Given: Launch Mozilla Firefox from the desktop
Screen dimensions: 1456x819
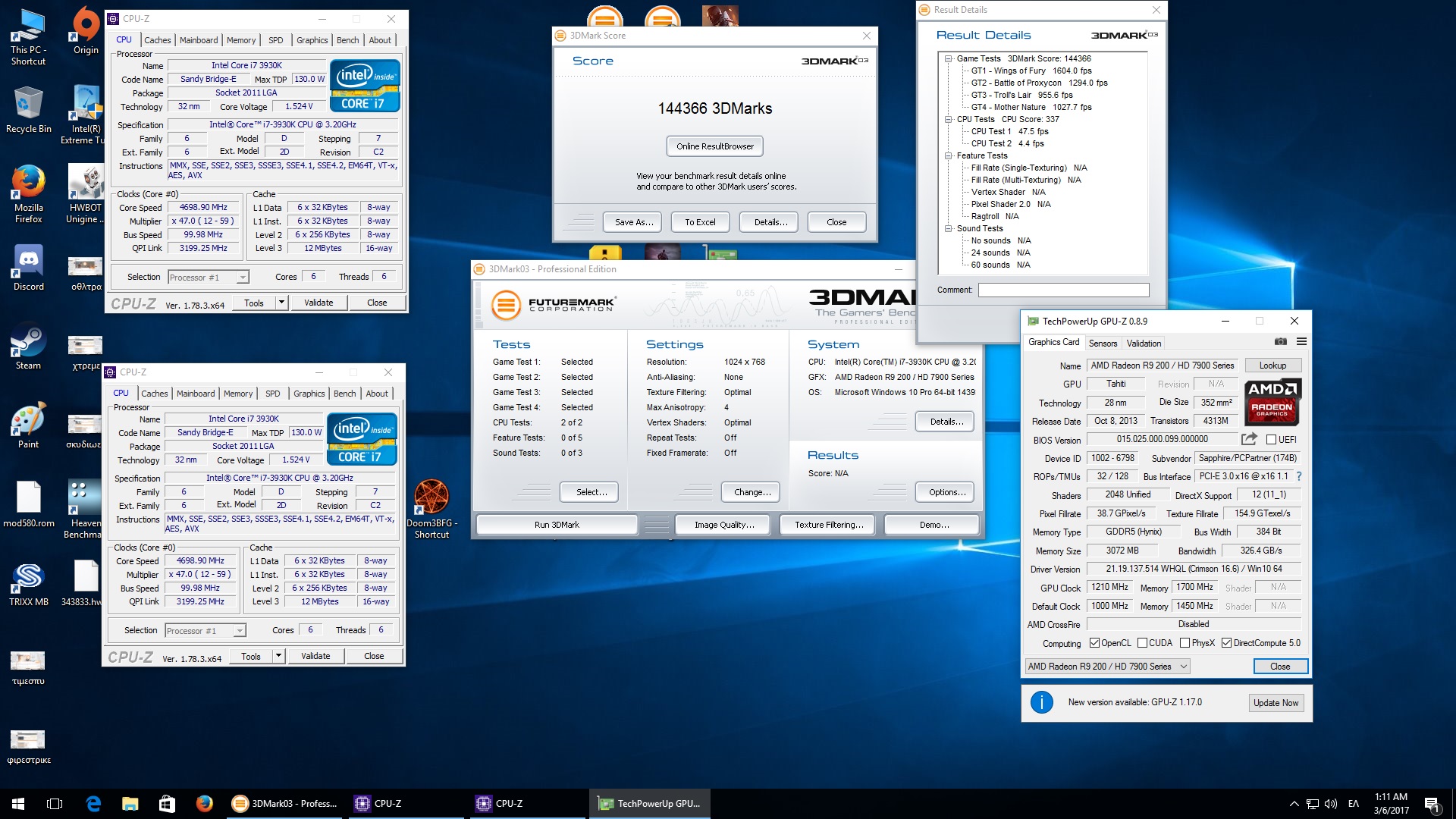Looking at the screenshot, I should (28, 194).
